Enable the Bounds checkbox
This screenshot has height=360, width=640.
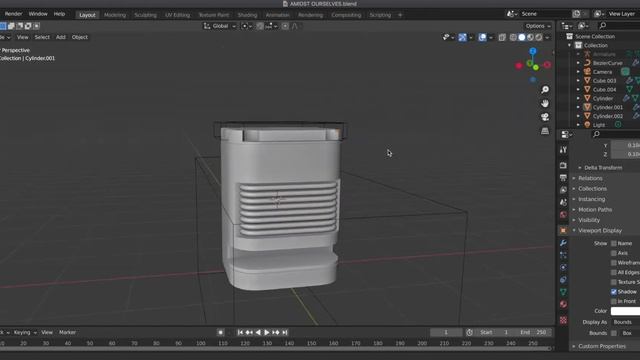tap(613, 333)
